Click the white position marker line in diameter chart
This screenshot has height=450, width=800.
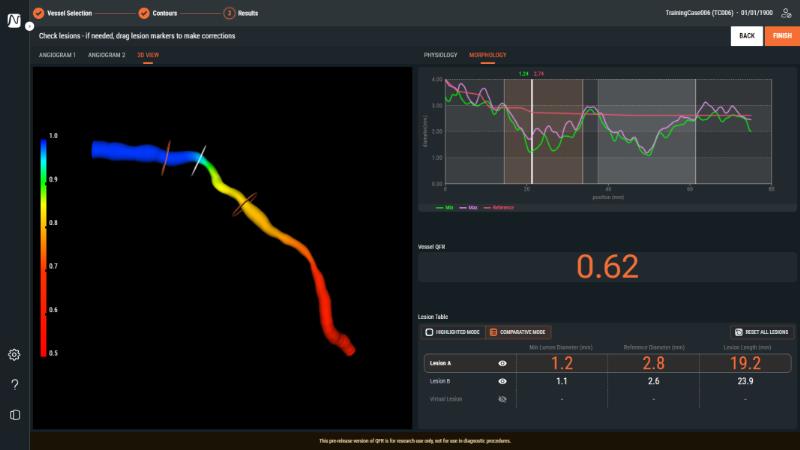(x=532, y=130)
